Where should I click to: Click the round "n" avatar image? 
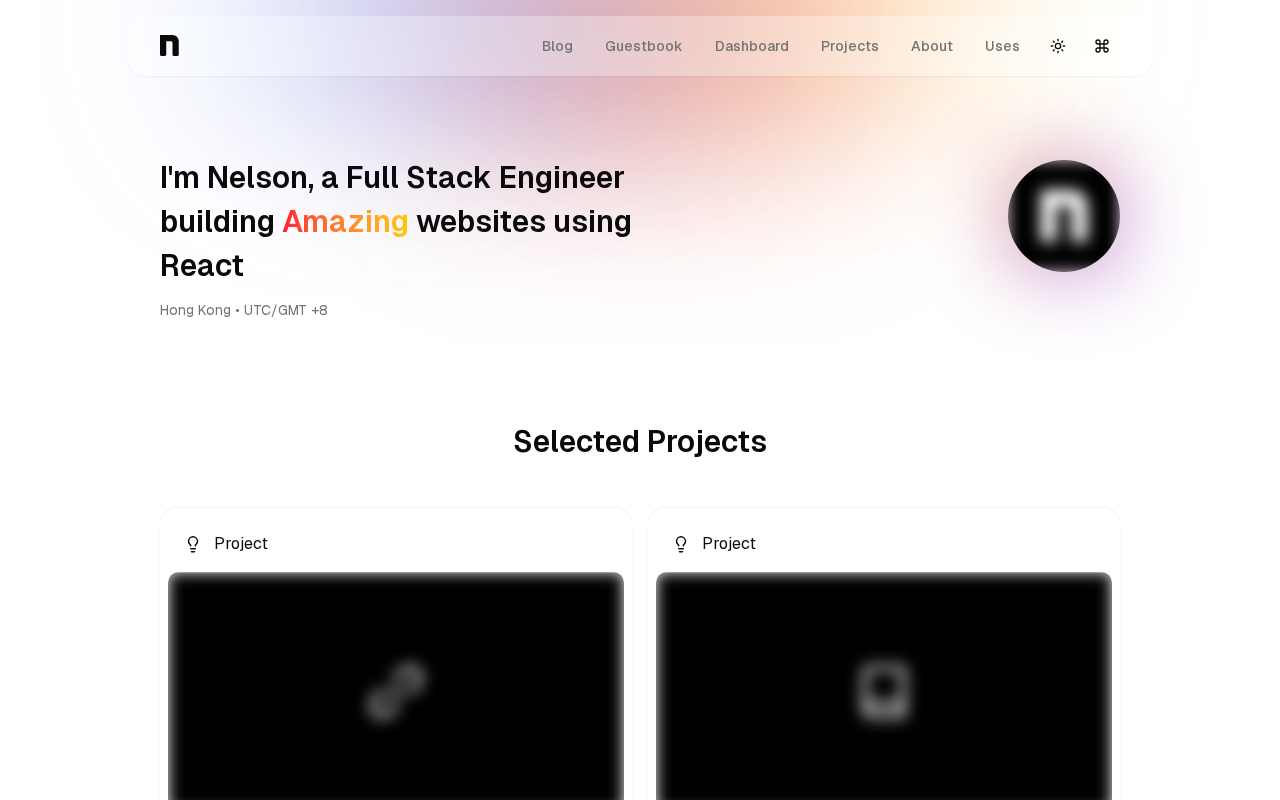click(1063, 216)
